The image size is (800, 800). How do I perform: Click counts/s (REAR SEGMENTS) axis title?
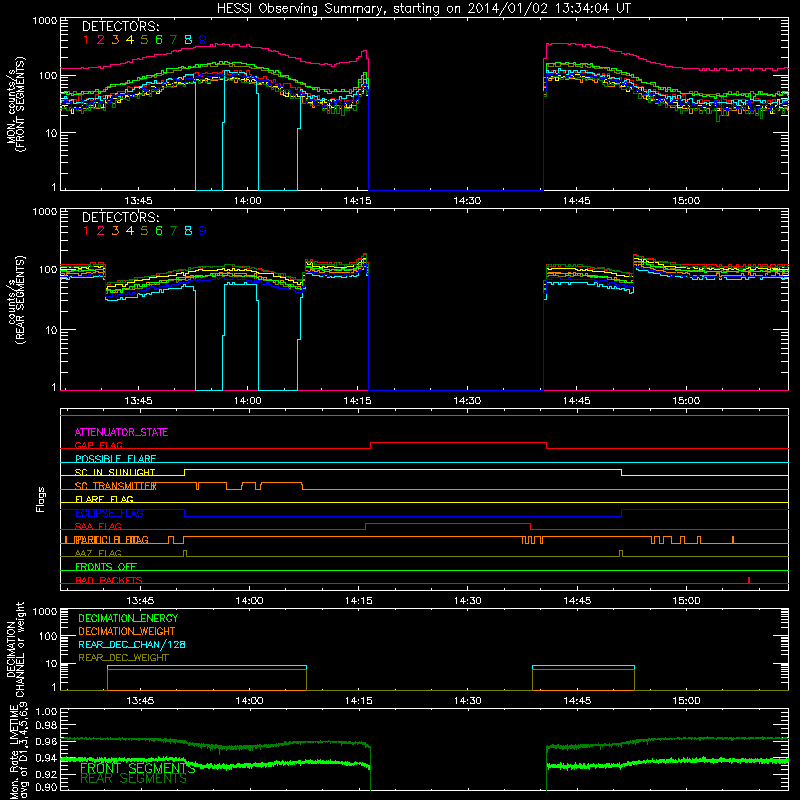tap(15, 300)
